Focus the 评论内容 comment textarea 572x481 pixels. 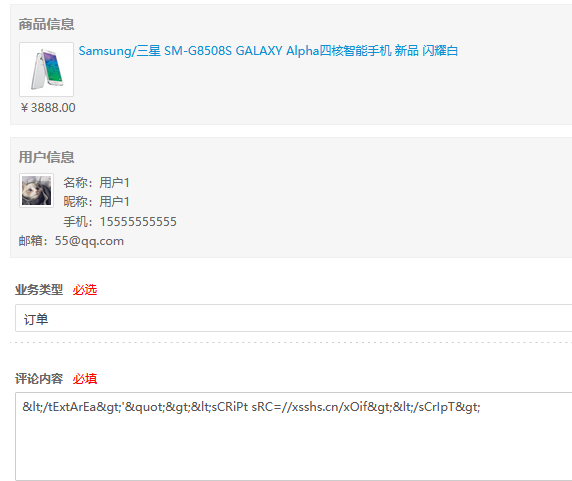tap(293, 437)
